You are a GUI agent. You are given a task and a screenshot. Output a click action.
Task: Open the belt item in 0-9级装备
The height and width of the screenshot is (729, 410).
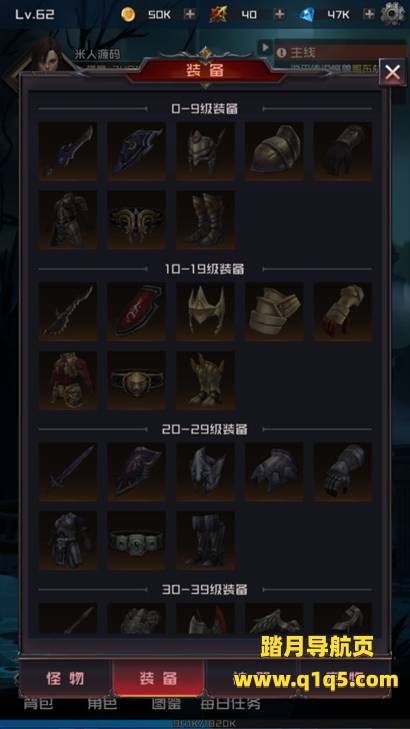click(x=137, y=219)
